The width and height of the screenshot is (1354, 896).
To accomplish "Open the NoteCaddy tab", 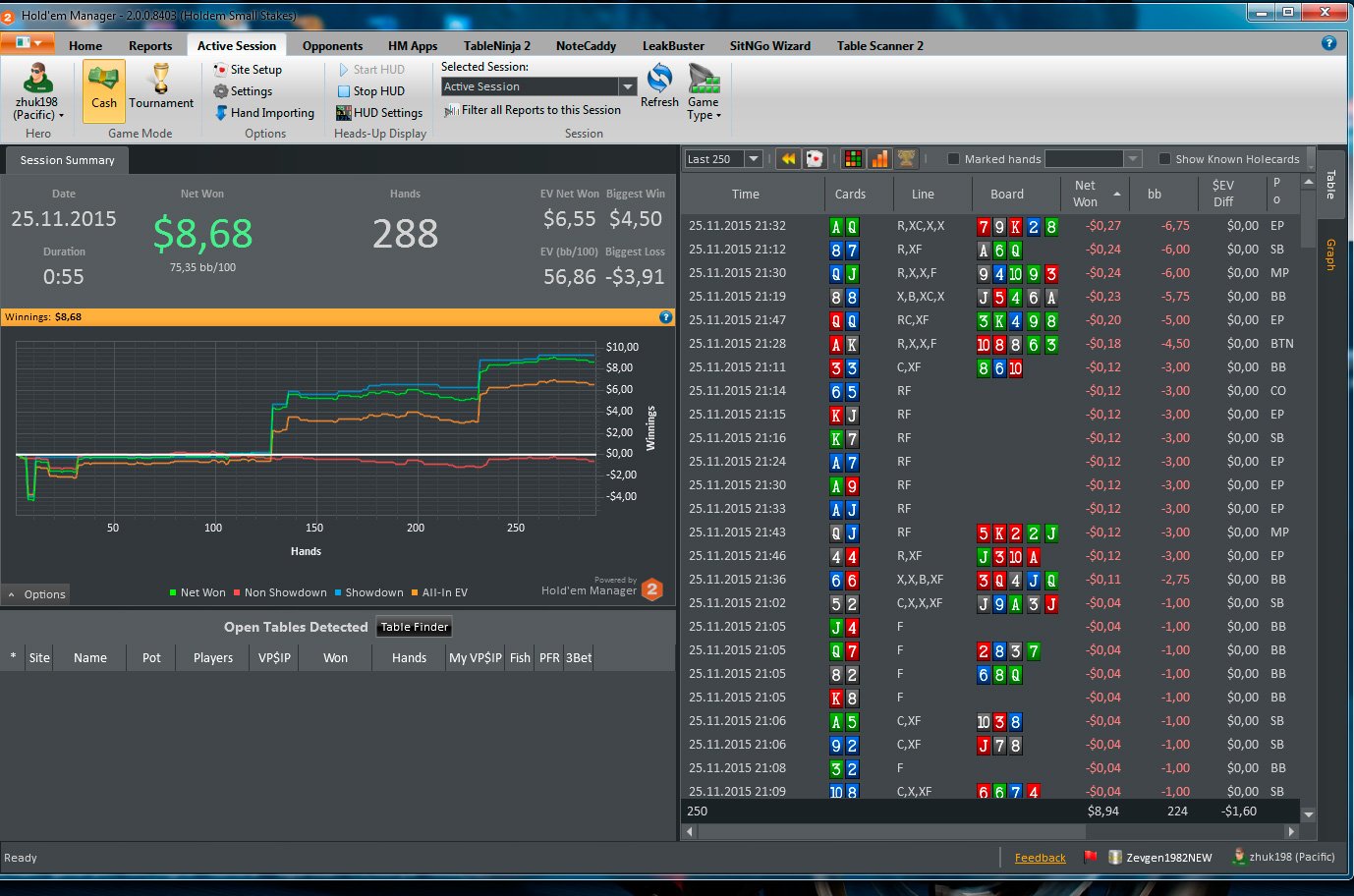I will 586,45.
